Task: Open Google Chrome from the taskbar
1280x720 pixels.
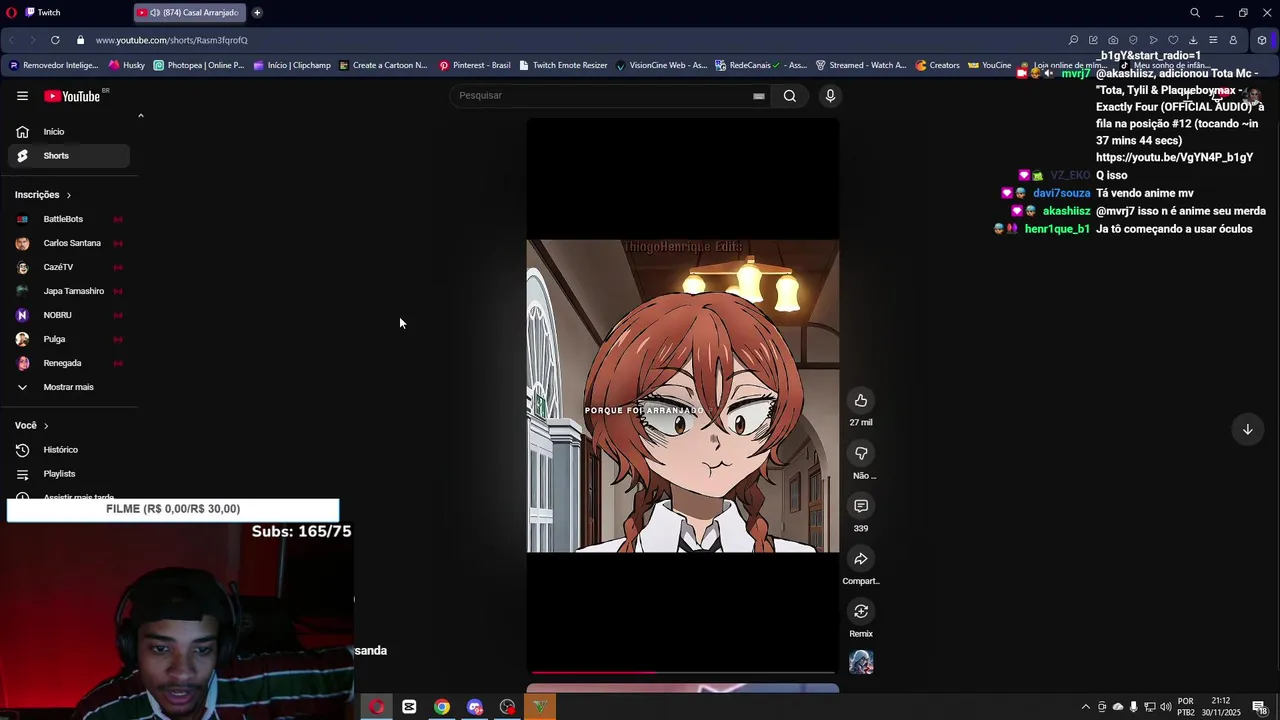Action: click(442, 707)
